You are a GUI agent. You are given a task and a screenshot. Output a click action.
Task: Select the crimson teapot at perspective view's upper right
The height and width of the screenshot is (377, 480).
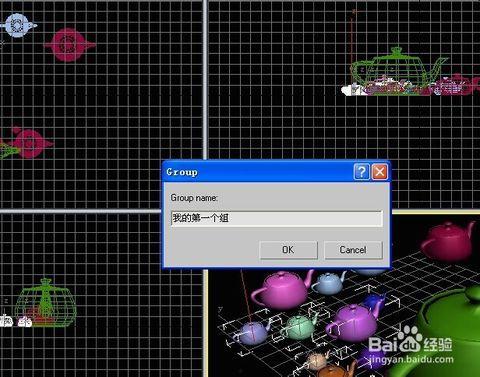pos(448,241)
